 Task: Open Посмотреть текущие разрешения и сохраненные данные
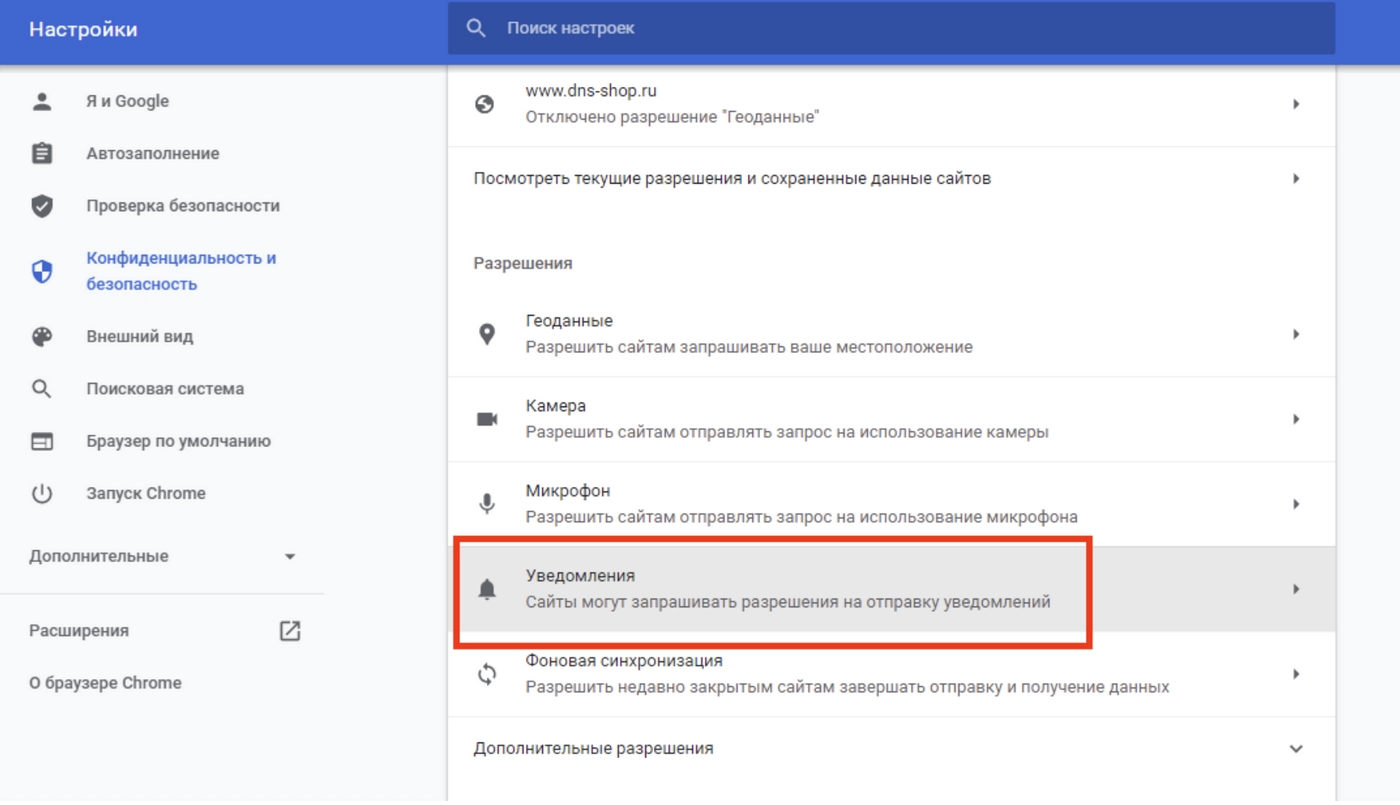(891, 179)
